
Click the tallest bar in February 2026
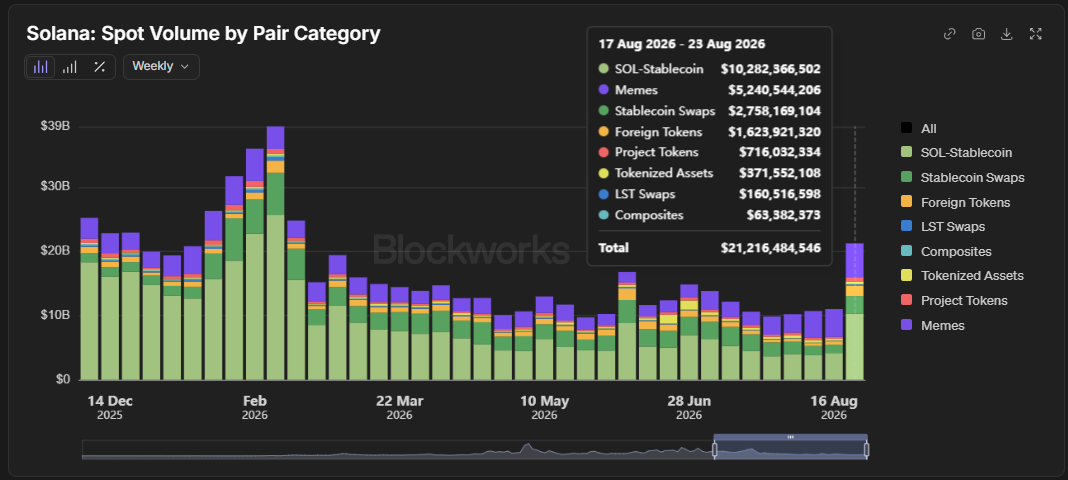click(275, 253)
